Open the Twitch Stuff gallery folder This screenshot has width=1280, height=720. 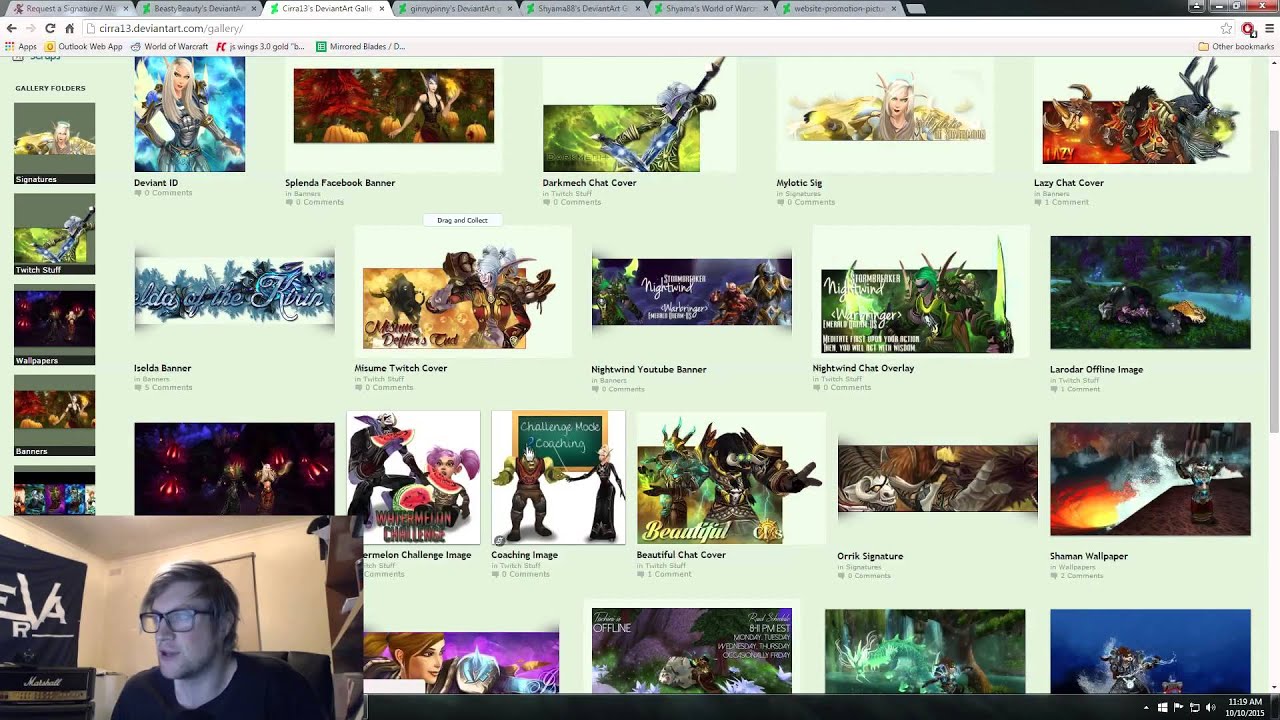tap(55, 234)
